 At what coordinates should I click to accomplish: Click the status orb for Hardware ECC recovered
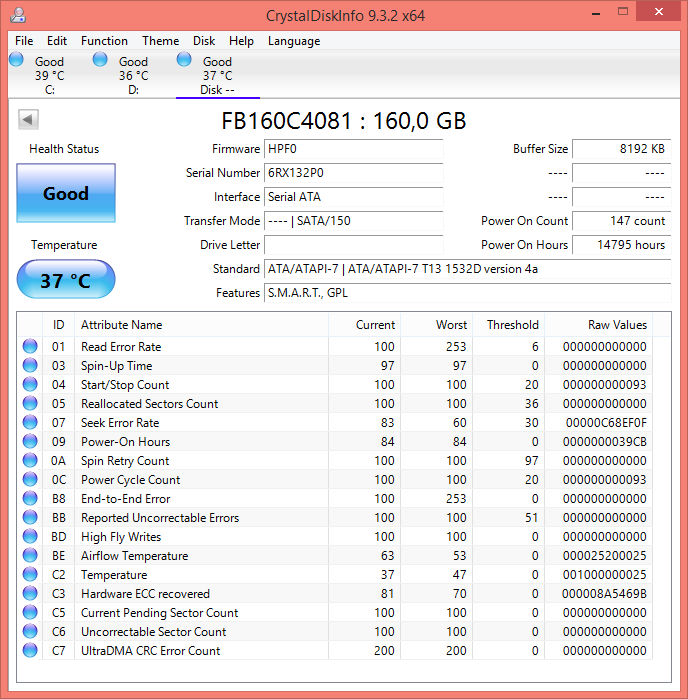click(30, 593)
